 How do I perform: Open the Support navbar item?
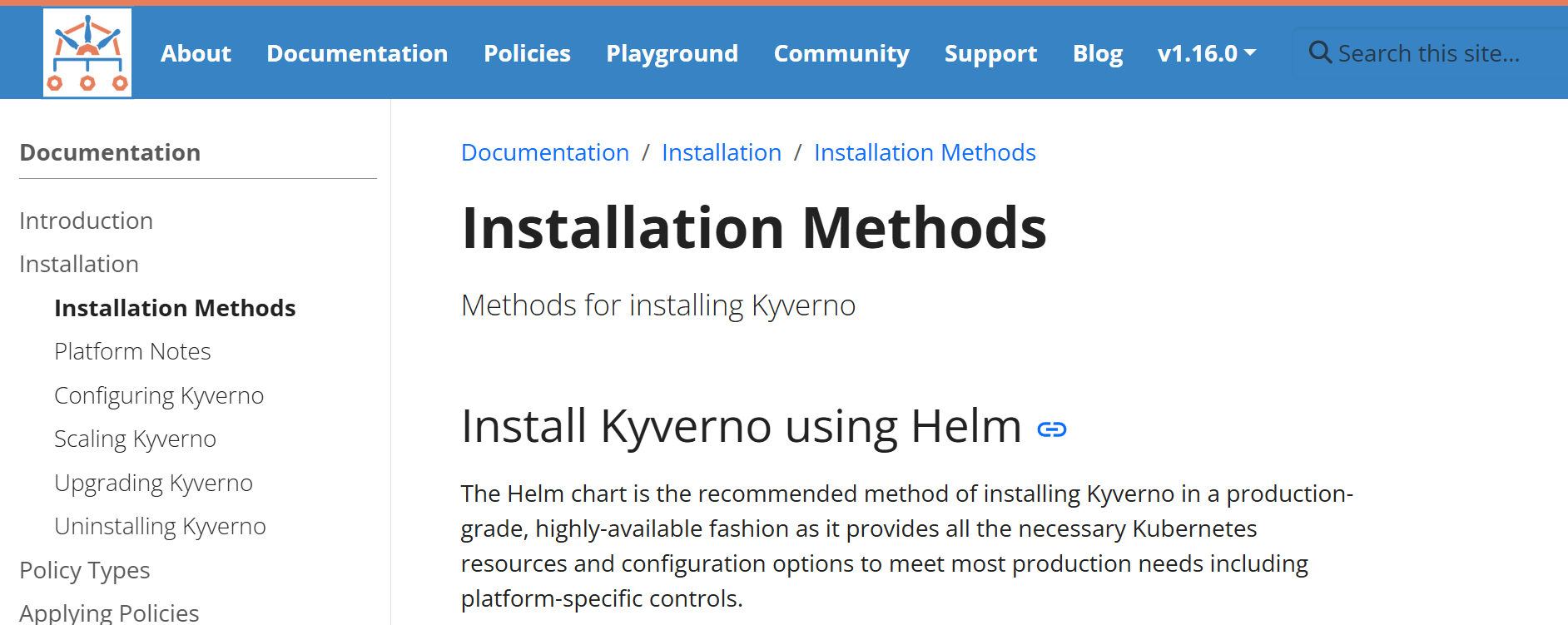coord(990,53)
